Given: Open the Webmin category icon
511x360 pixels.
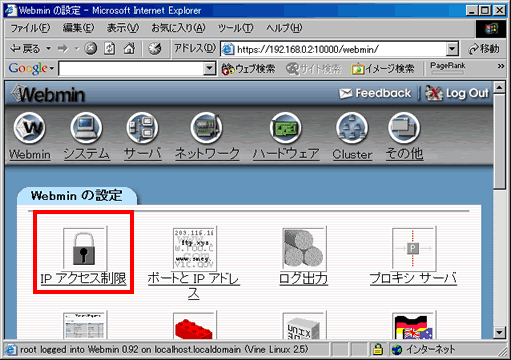Looking at the screenshot, I should [x=29, y=128].
